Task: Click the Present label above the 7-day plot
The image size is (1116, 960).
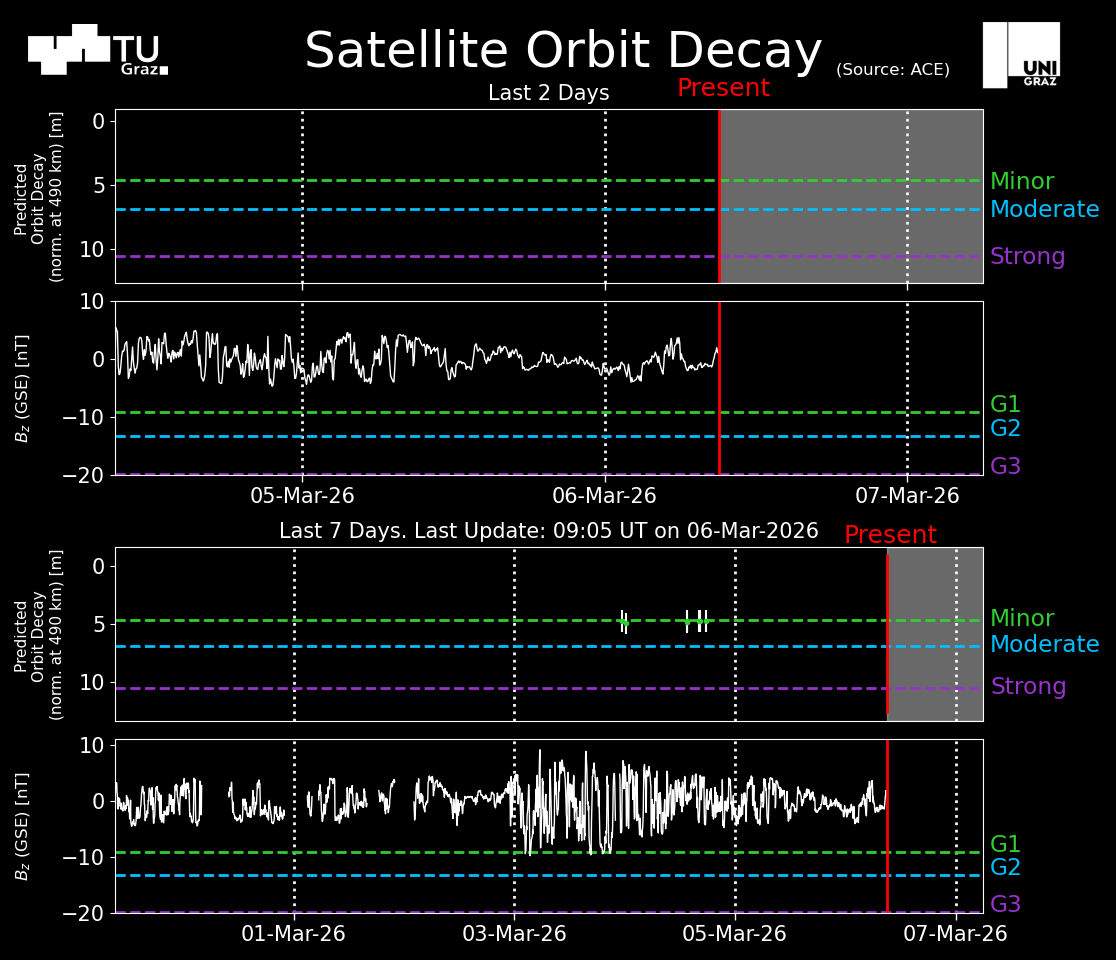Action: pyautogui.click(x=890, y=535)
